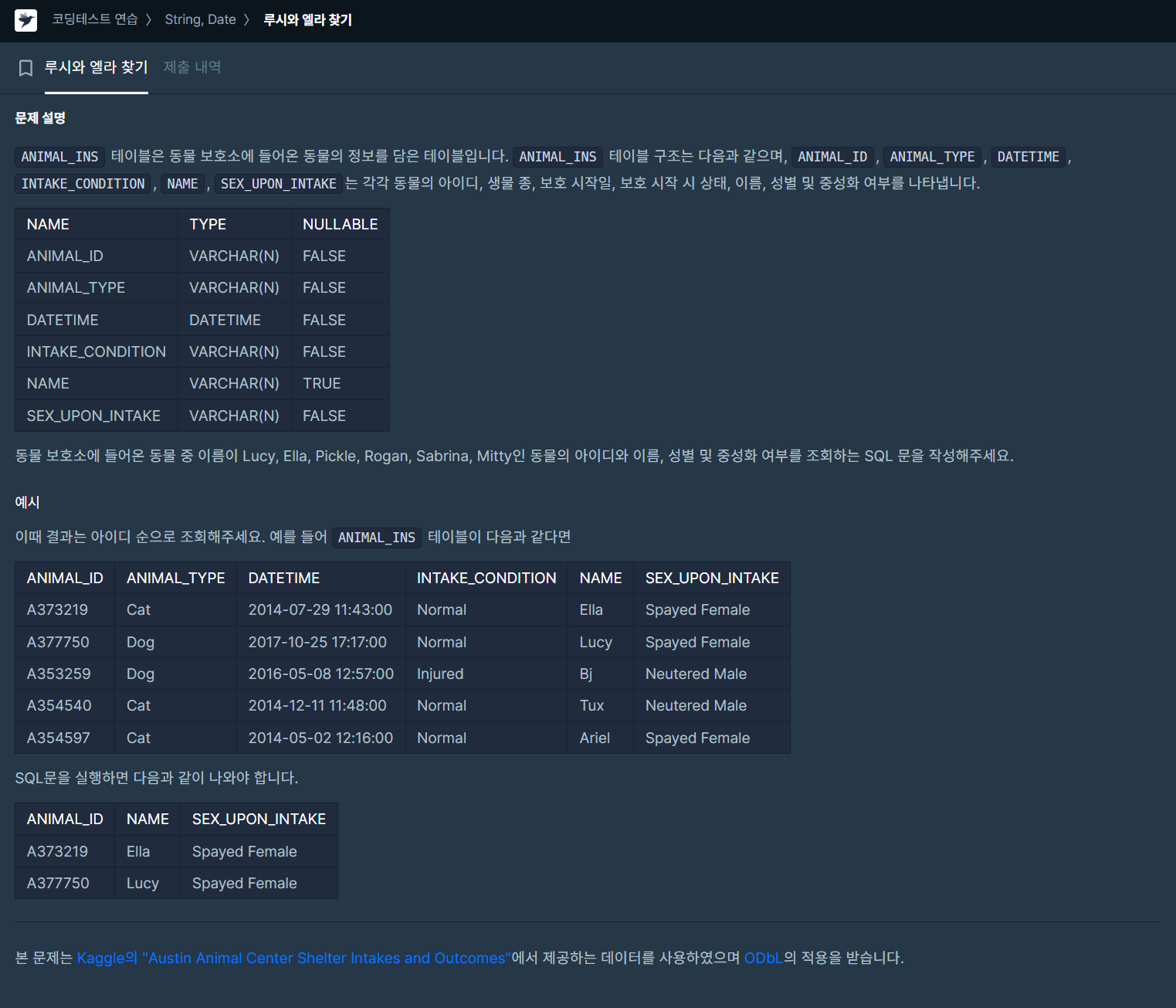The width and height of the screenshot is (1176, 1008).
Task: Click the SEX_UPON_INTAKE row in schema table
Action: [202, 416]
